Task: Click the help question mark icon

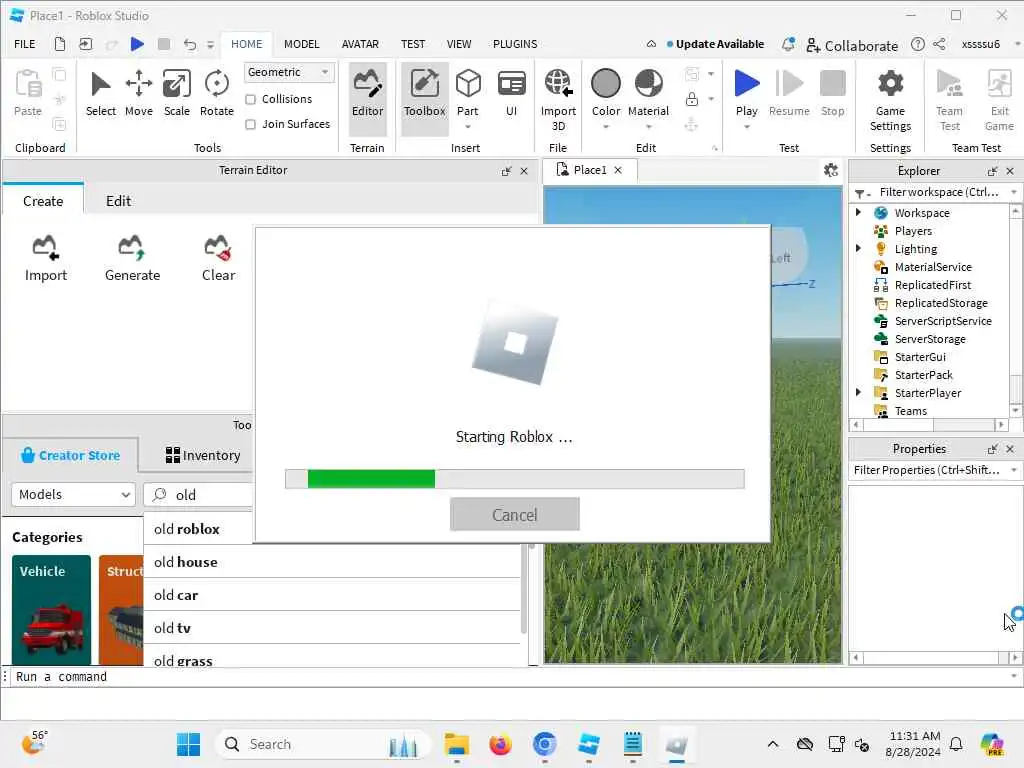Action: [x=918, y=44]
